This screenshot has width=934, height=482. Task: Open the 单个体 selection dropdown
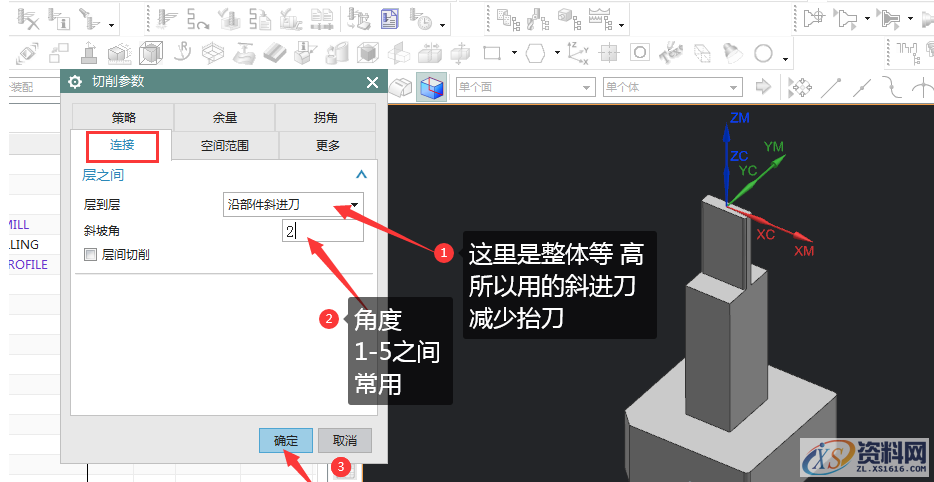click(673, 87)
